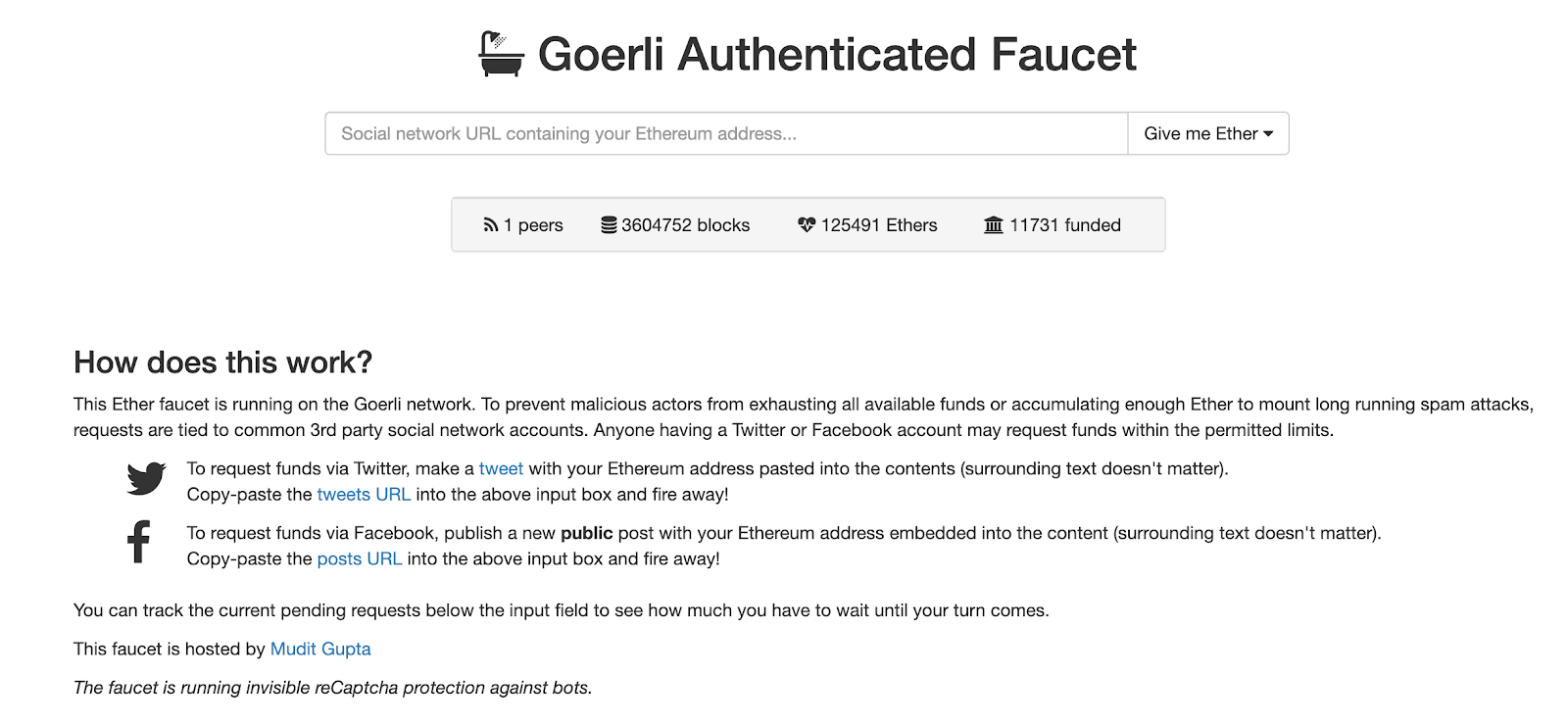Click the funded bank building icon
This screenshot has height=724, width=1568.
click(x=994, y=225)
